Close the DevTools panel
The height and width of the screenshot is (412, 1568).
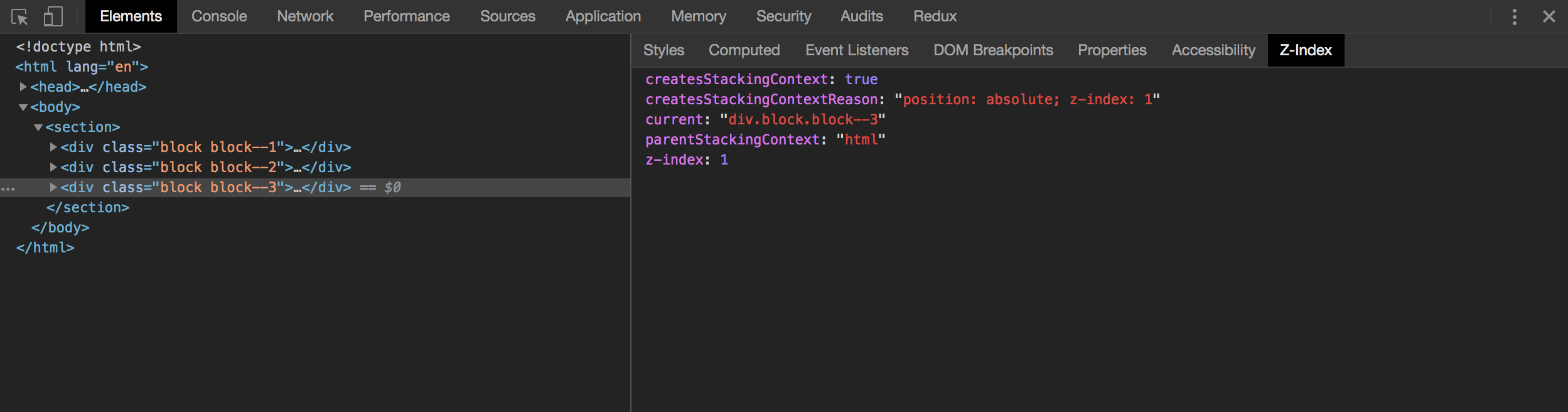1549,16
